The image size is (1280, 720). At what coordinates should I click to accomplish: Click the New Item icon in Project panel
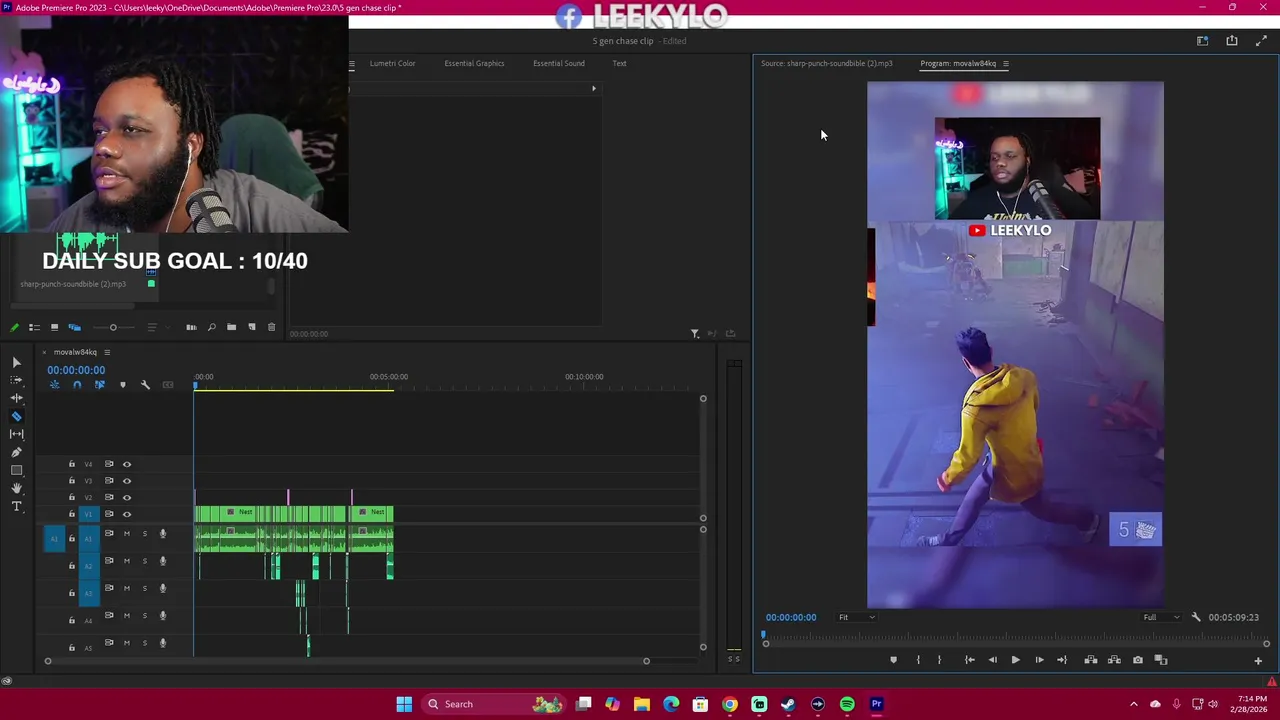pyautogui.click(x=251, y=327)
